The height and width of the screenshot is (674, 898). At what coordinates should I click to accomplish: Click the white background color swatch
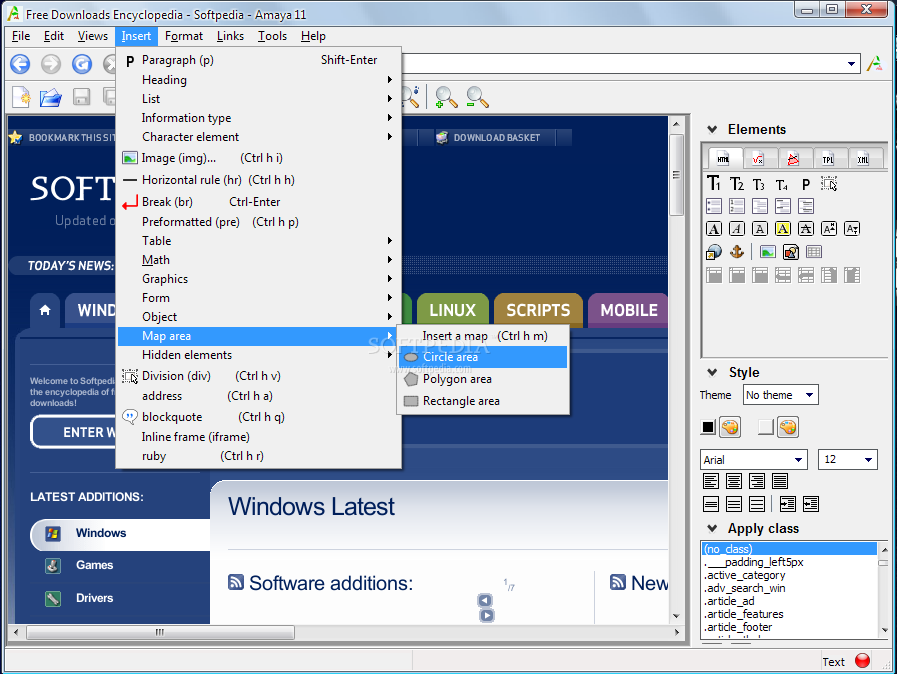tap(766, 427)
